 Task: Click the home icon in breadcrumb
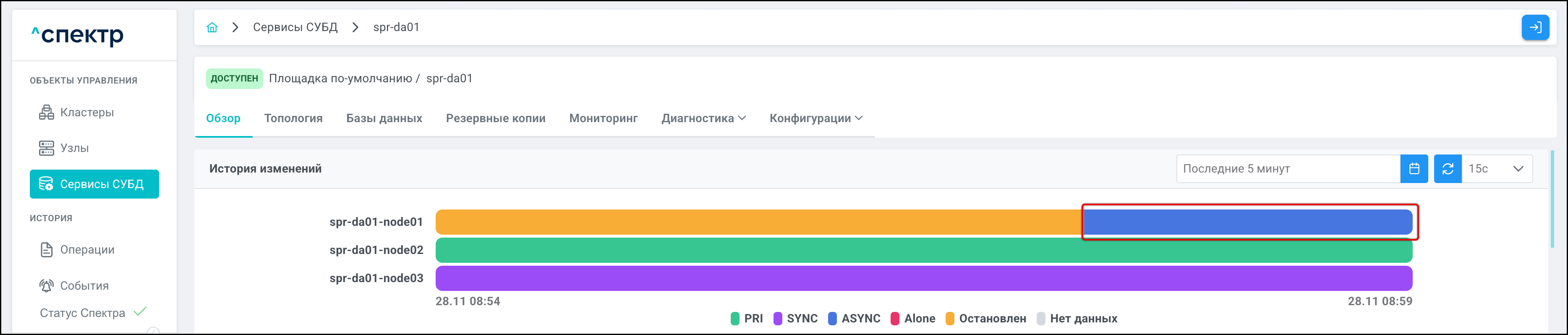(x=212, y=27)
